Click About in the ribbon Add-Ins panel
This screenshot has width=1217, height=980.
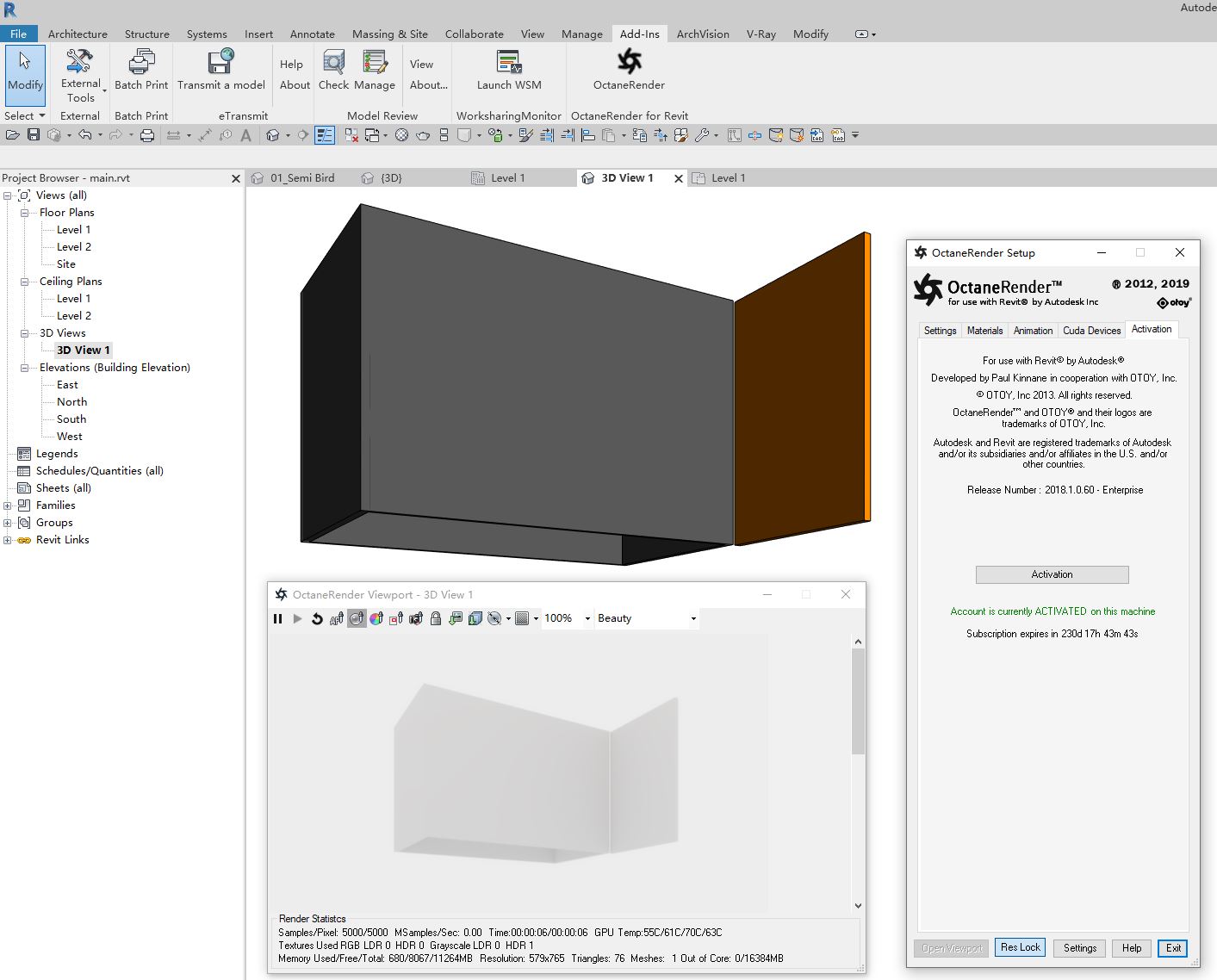[295, 85]
